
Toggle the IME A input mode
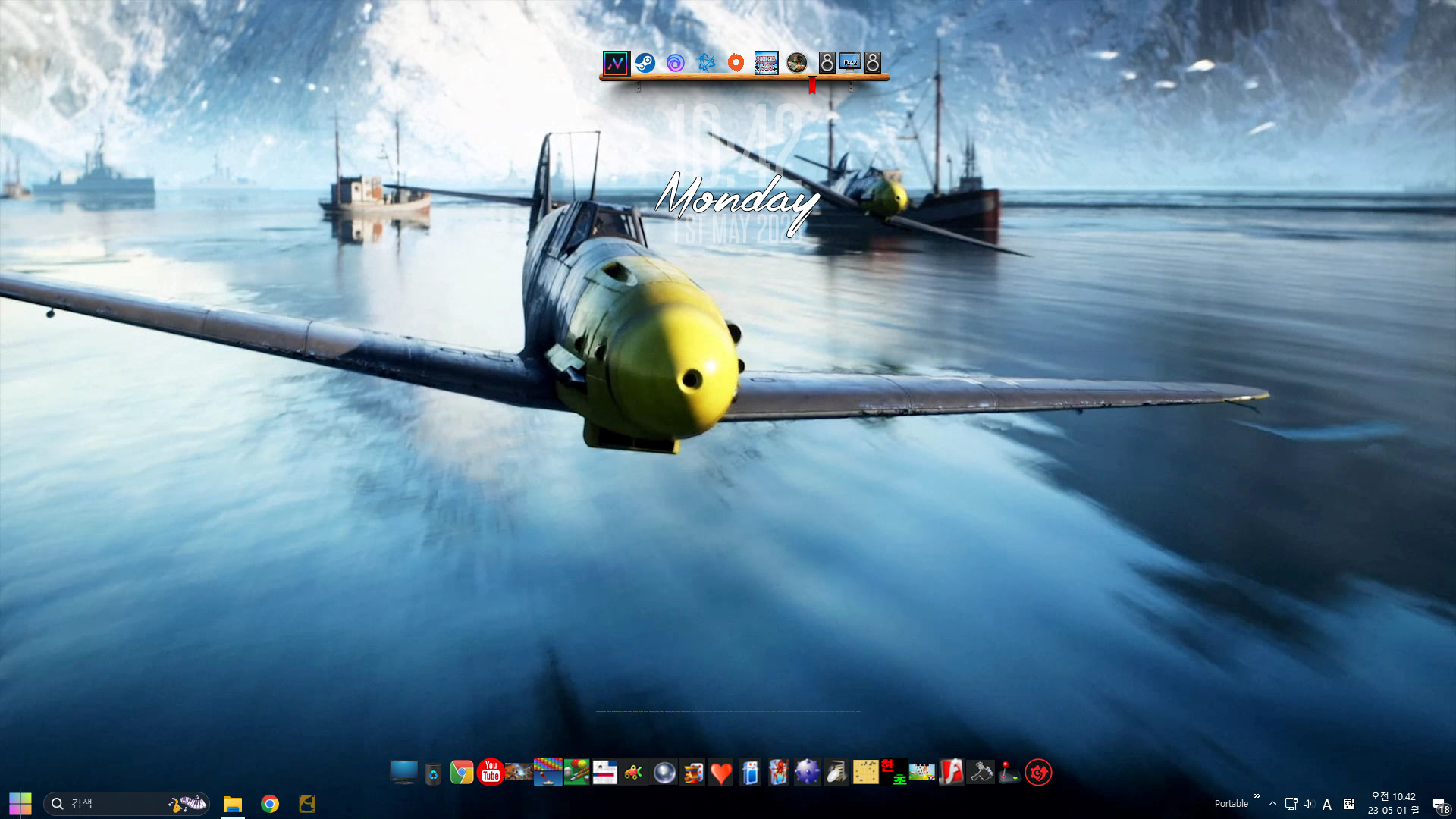tap(1327, 804)
